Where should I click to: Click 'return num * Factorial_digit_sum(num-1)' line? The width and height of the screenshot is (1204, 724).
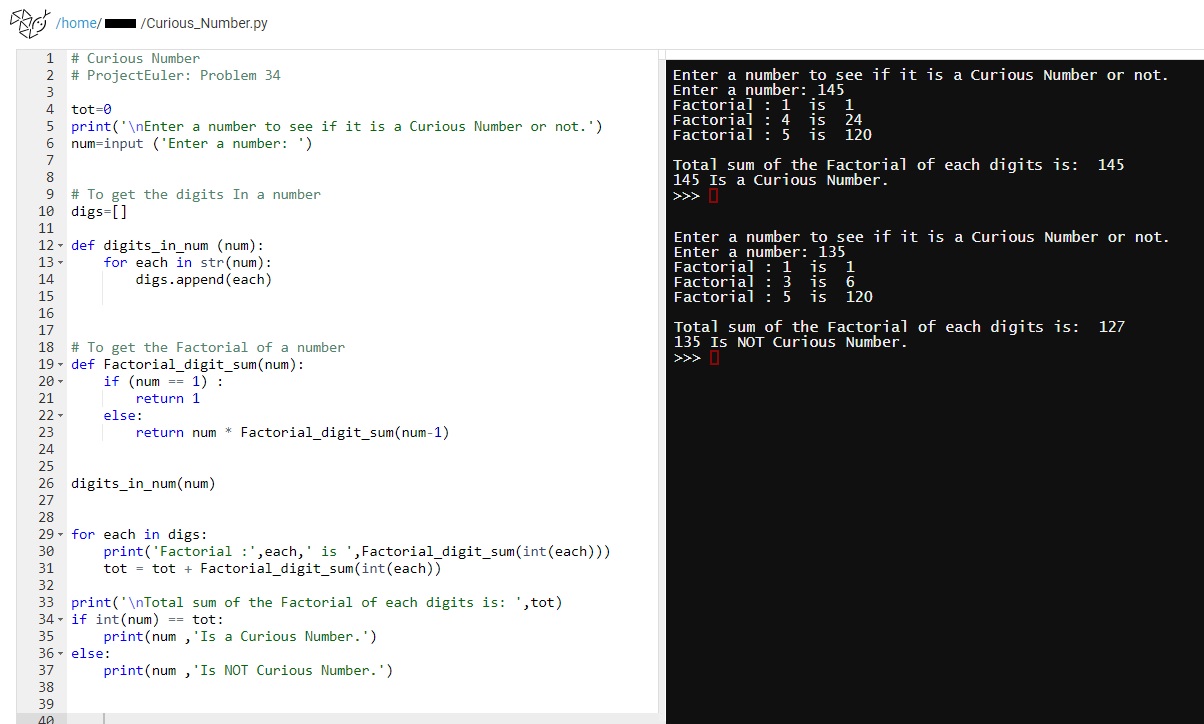pyautogui.click(x=293, y=432)
